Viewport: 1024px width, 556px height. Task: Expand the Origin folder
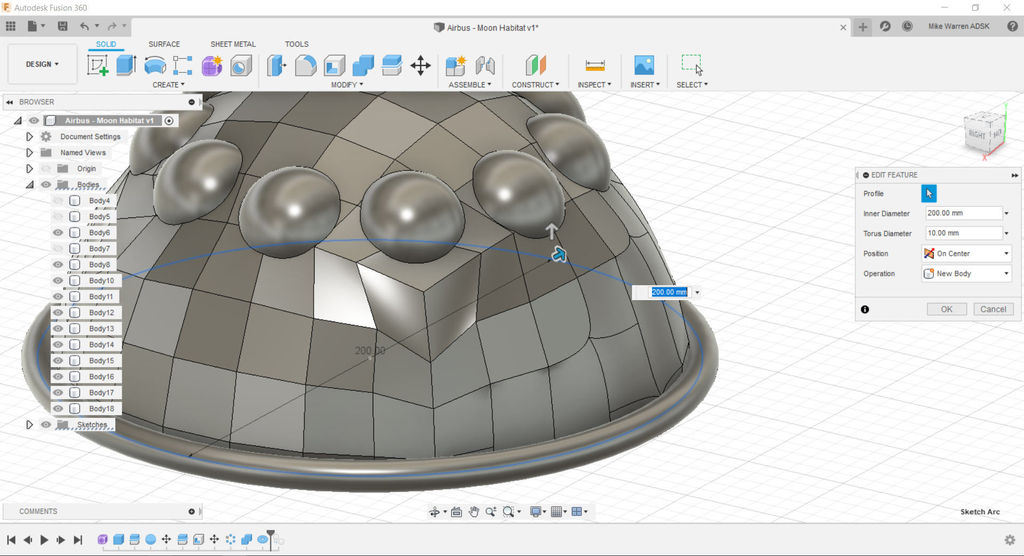[x=29, y=169]
